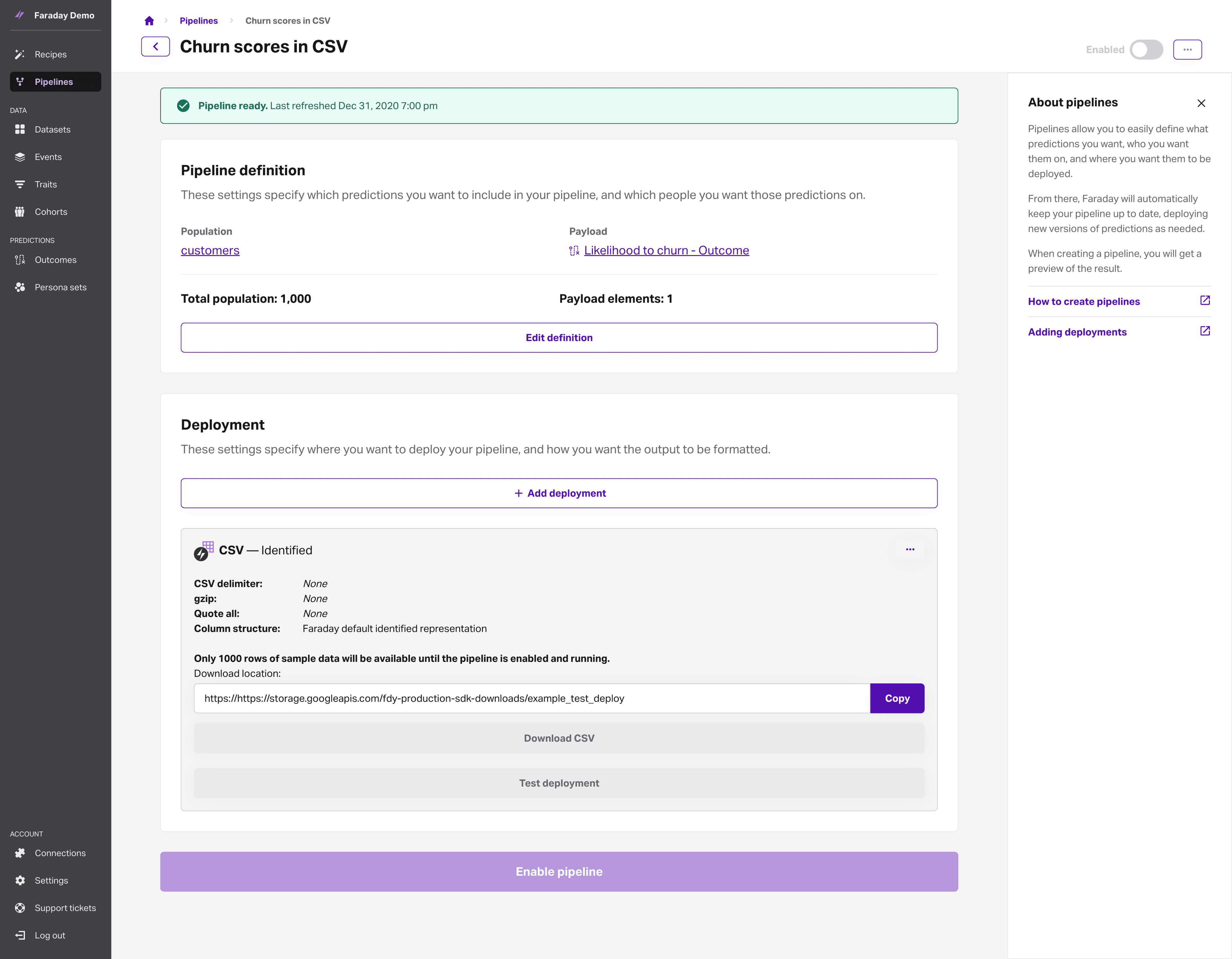Open How to create pipelines link
This screenshot has width=1232, height=959.
click(x=1083, y=302)
